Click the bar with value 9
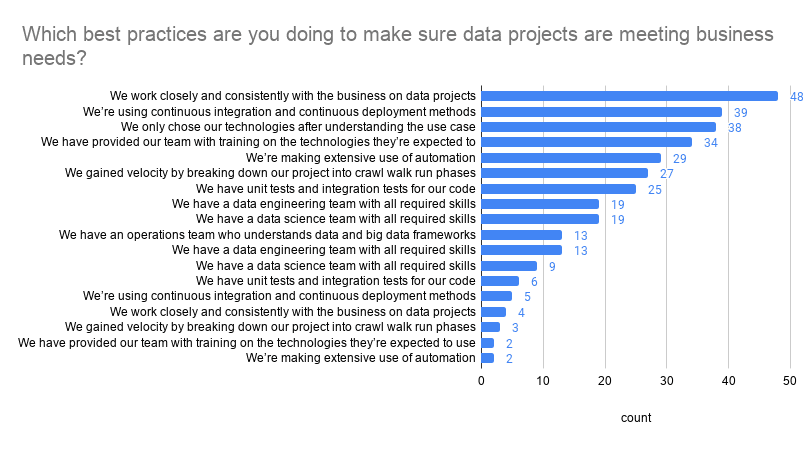Viewport: 809px width, 449px height. (509, 266)
